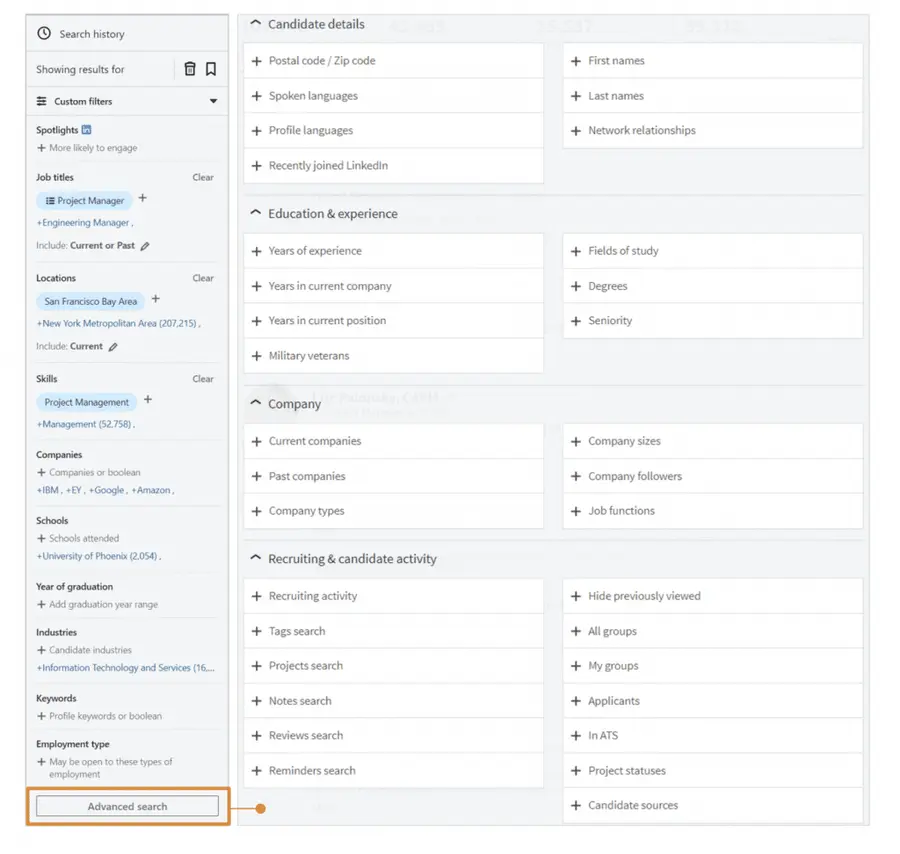Toggle the Project Manager job title filter
The height and width of the screenshot is (854, 900).
pyautogui.click(x=84, y=200)
